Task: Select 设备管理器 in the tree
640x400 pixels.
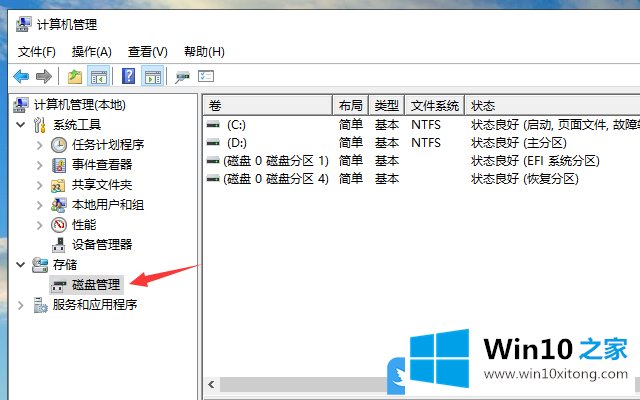Action: coord(101,244)
